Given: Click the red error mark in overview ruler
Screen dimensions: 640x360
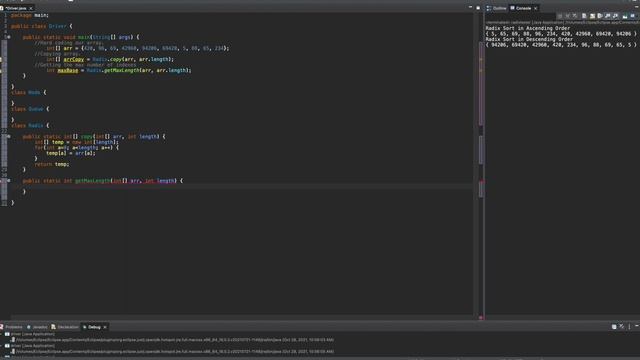Looking at the screenshot, I should (x=481, y=181).
